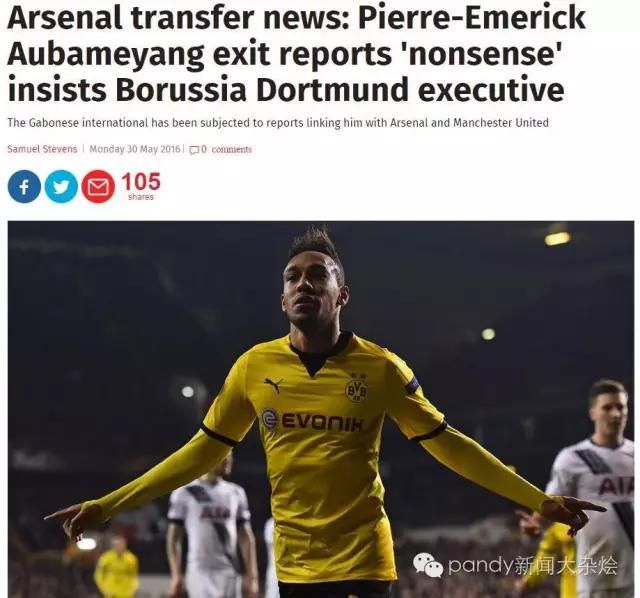Open the 0 comments link

226,149
